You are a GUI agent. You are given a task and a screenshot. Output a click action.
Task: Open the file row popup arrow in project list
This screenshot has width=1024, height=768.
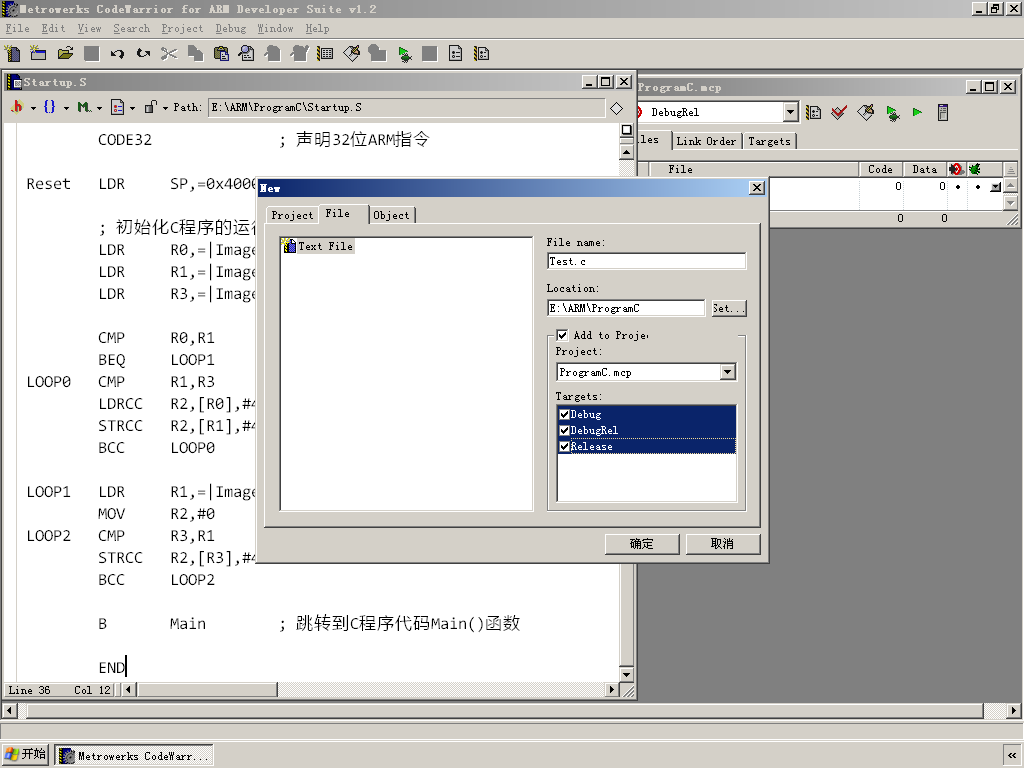click(x=995, y=187)
